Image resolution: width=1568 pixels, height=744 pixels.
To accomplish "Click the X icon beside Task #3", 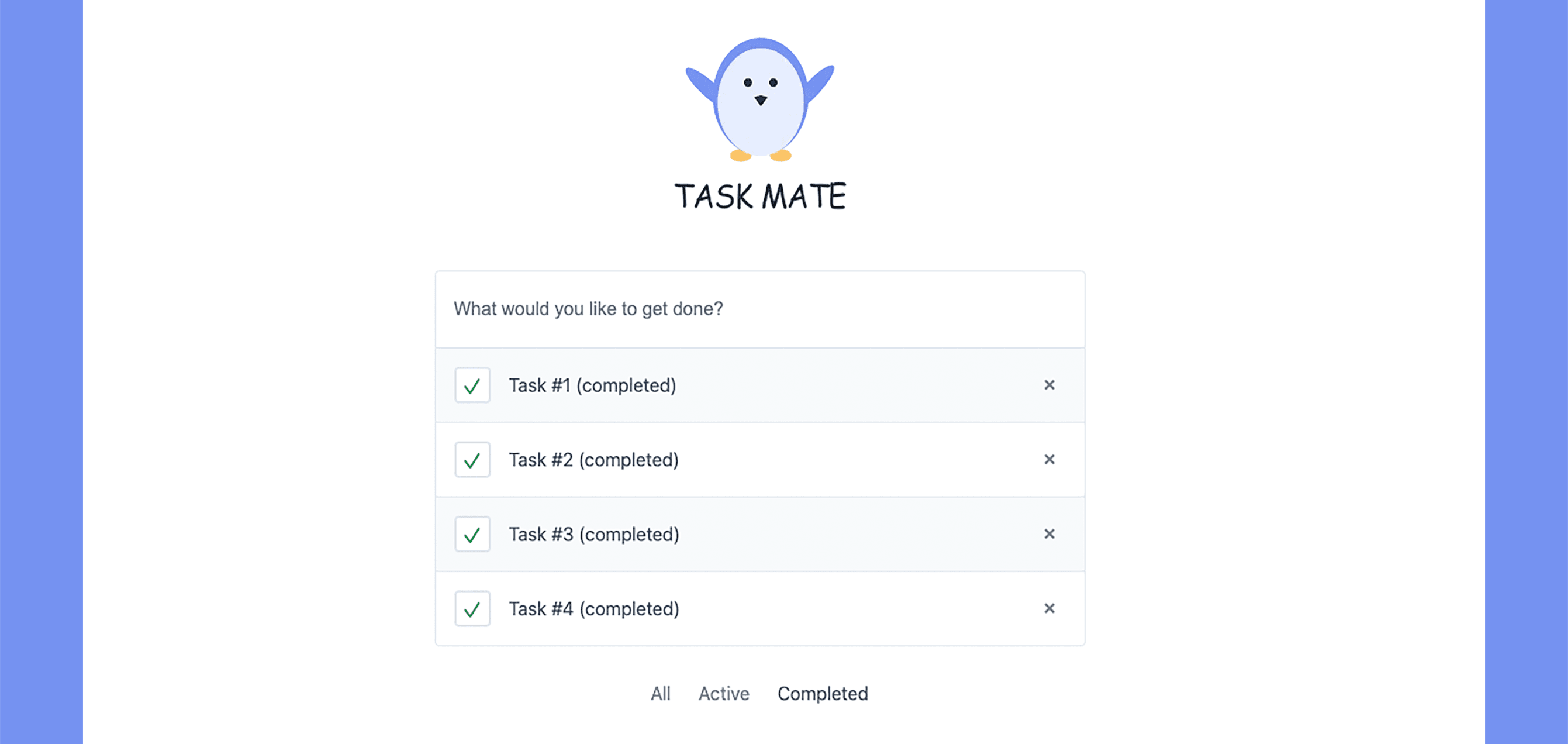I will [x=1049, y=534].
